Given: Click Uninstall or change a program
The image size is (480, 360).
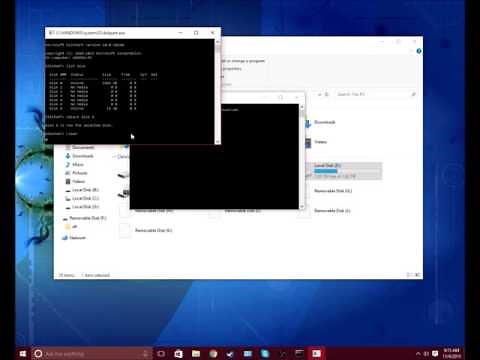Looking at the screenshot, I should 243,61.
